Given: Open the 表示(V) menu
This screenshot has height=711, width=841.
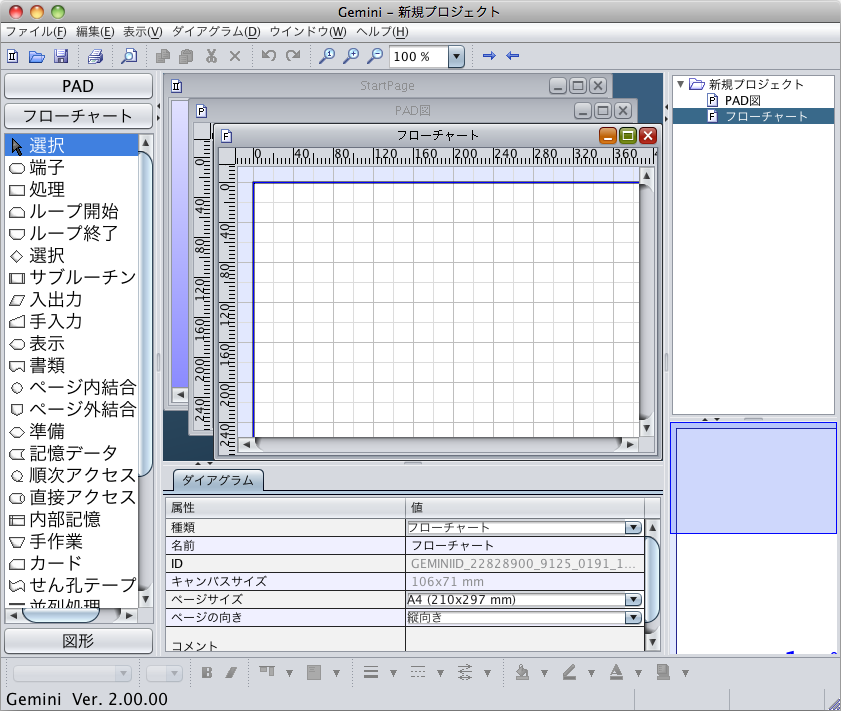Looking at the screenshot, I should point(142,32).
